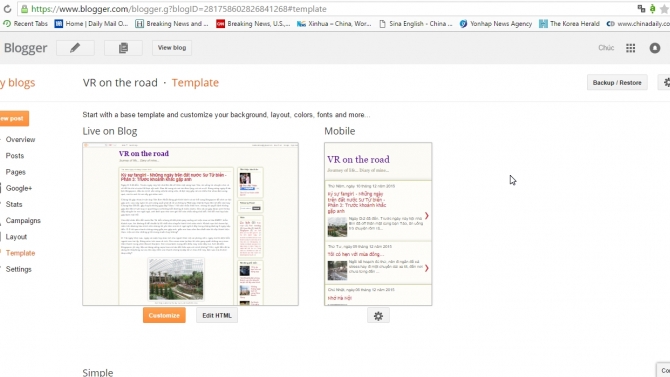Viewport: 670px width, 377px height.
Task: Bookmark page with star icon
Action: pyautogui.click(x=664, y=9)
